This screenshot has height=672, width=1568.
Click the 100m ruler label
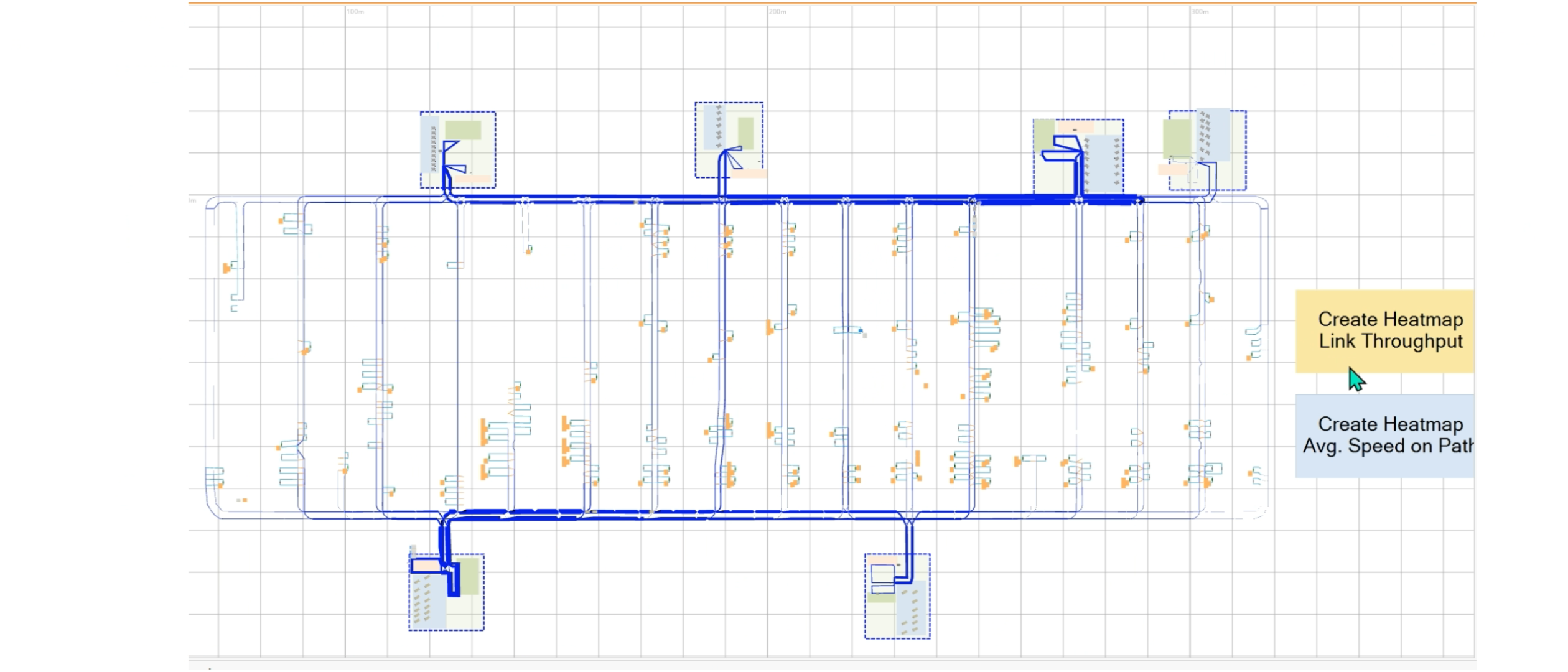(355, 12)
